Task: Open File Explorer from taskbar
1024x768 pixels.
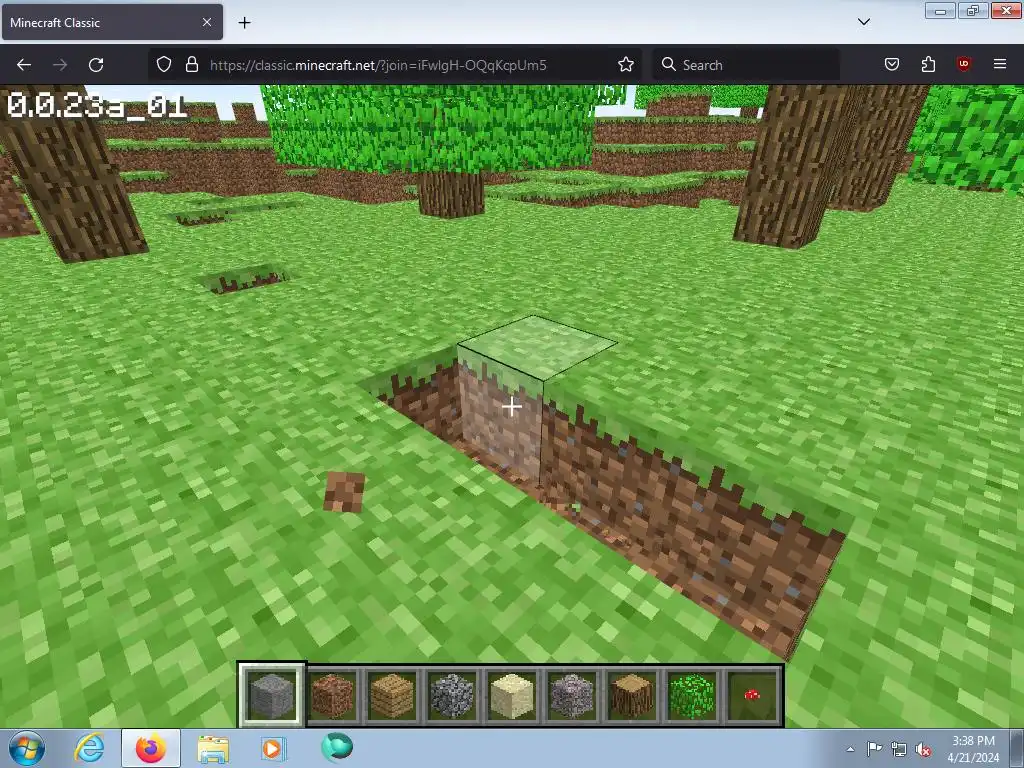Action: (x=213, y=748)
